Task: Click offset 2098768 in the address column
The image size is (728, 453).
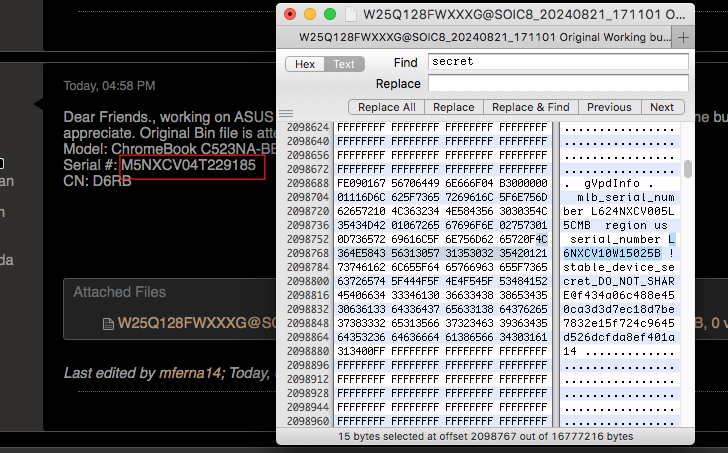Action: click(308, 253)
